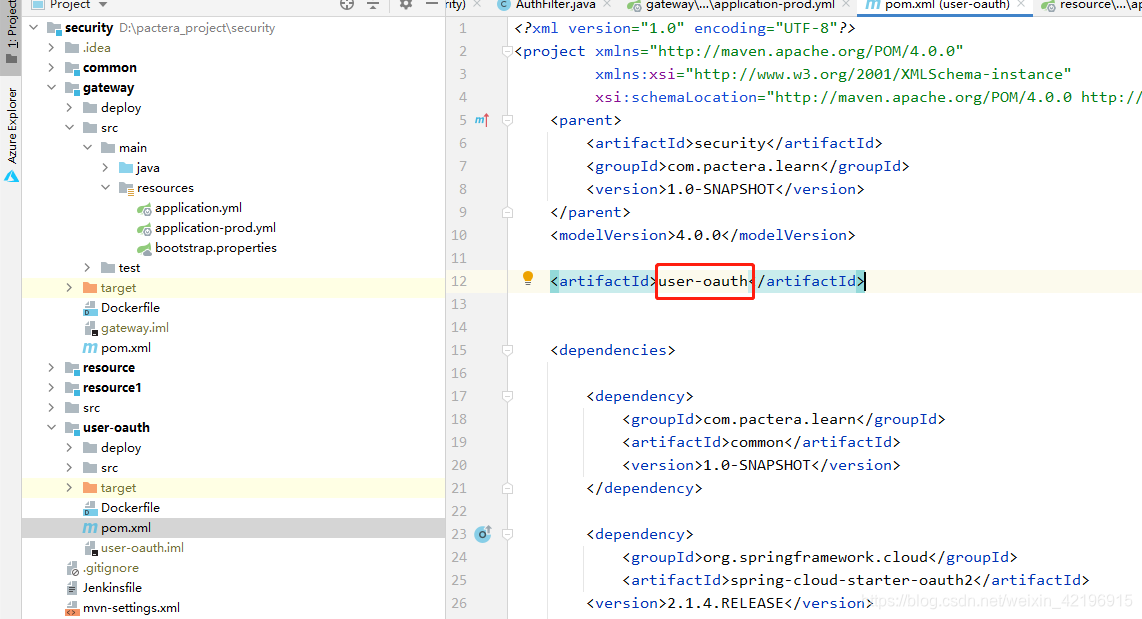Click the Java class icon on AuthFilter.java tab

pos(503,5)
